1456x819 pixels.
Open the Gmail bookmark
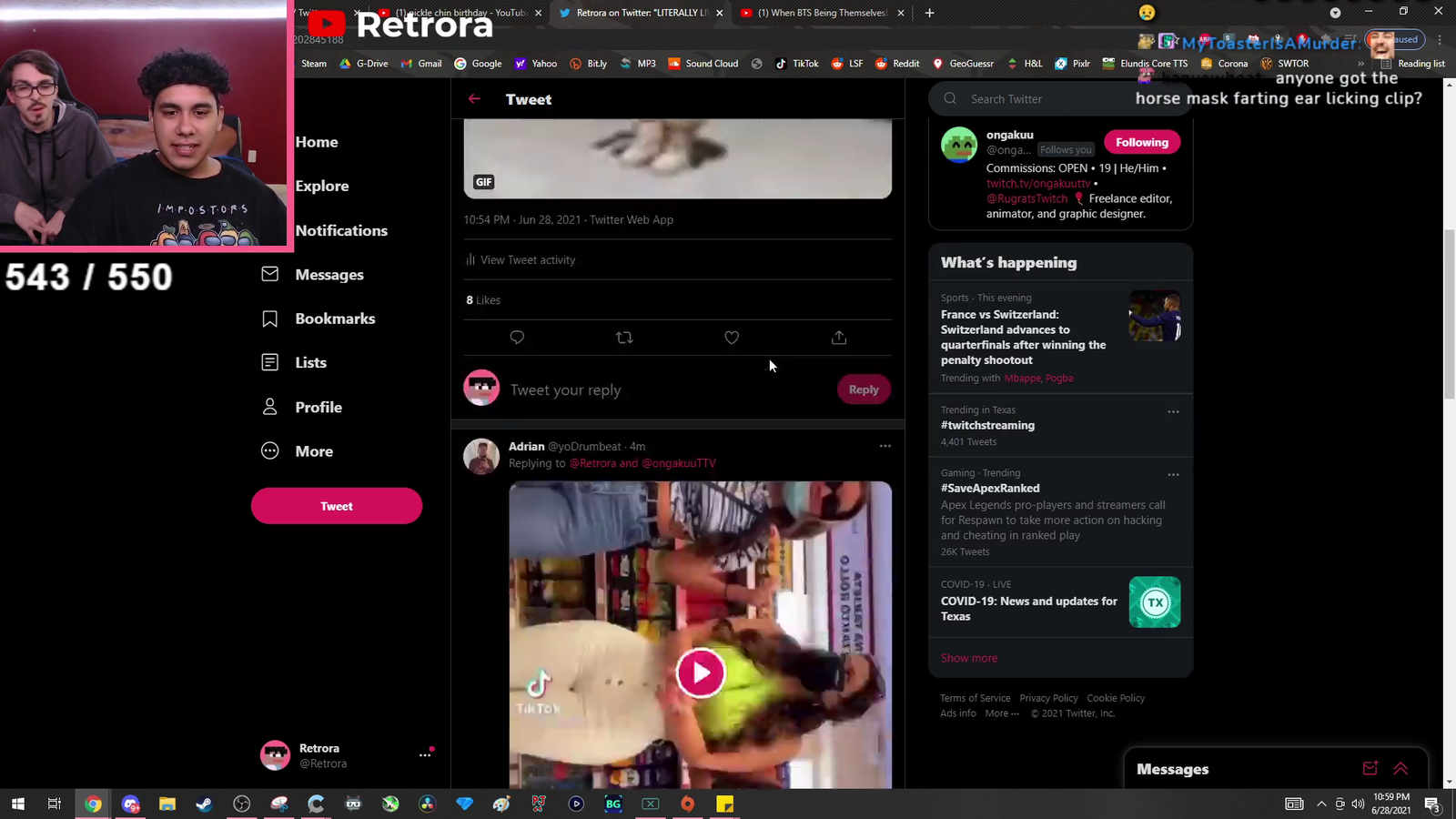[421, 64]
